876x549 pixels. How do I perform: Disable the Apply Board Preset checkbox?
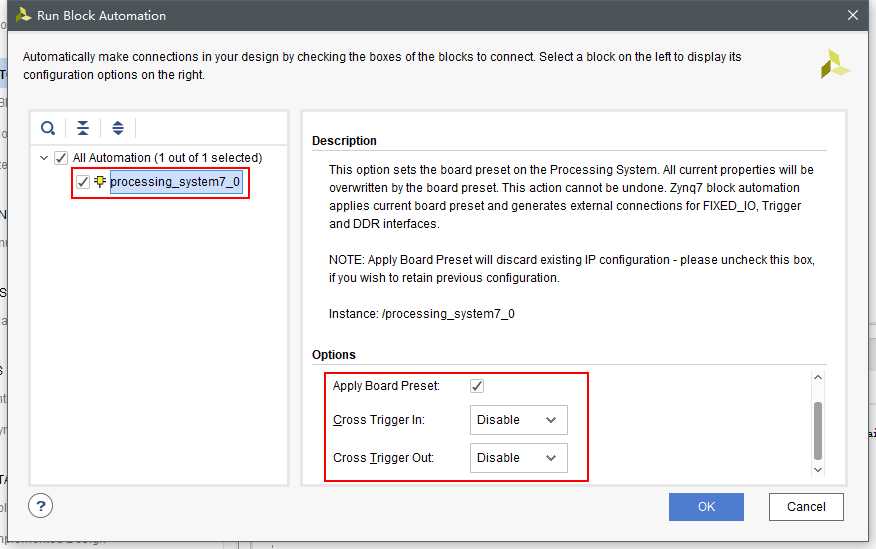[477, 386]
